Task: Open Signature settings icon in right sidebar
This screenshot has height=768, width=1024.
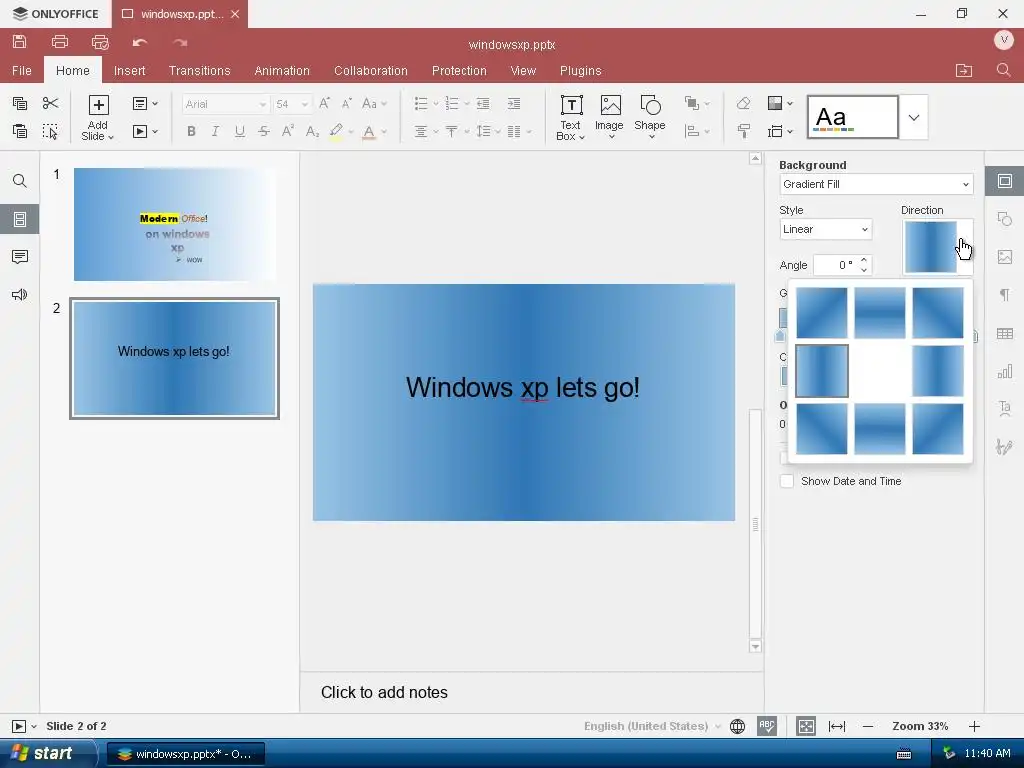Action: coord(1004,447)
